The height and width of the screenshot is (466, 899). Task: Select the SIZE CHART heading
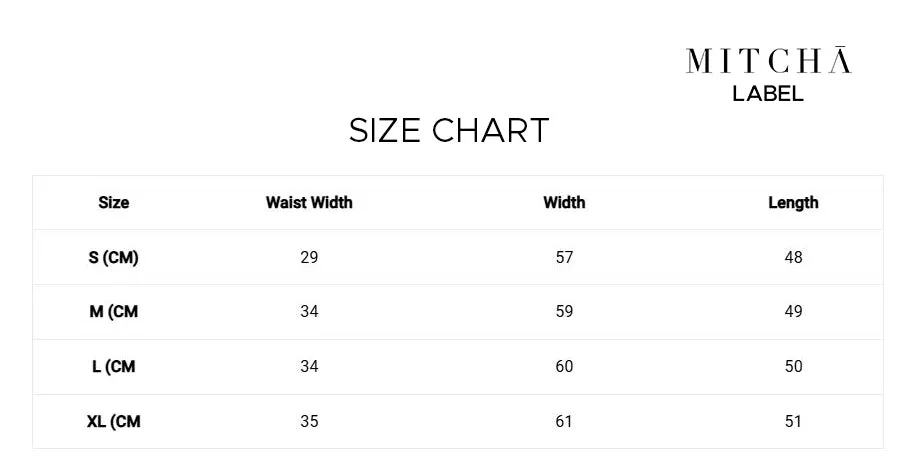tap(449, 131)
